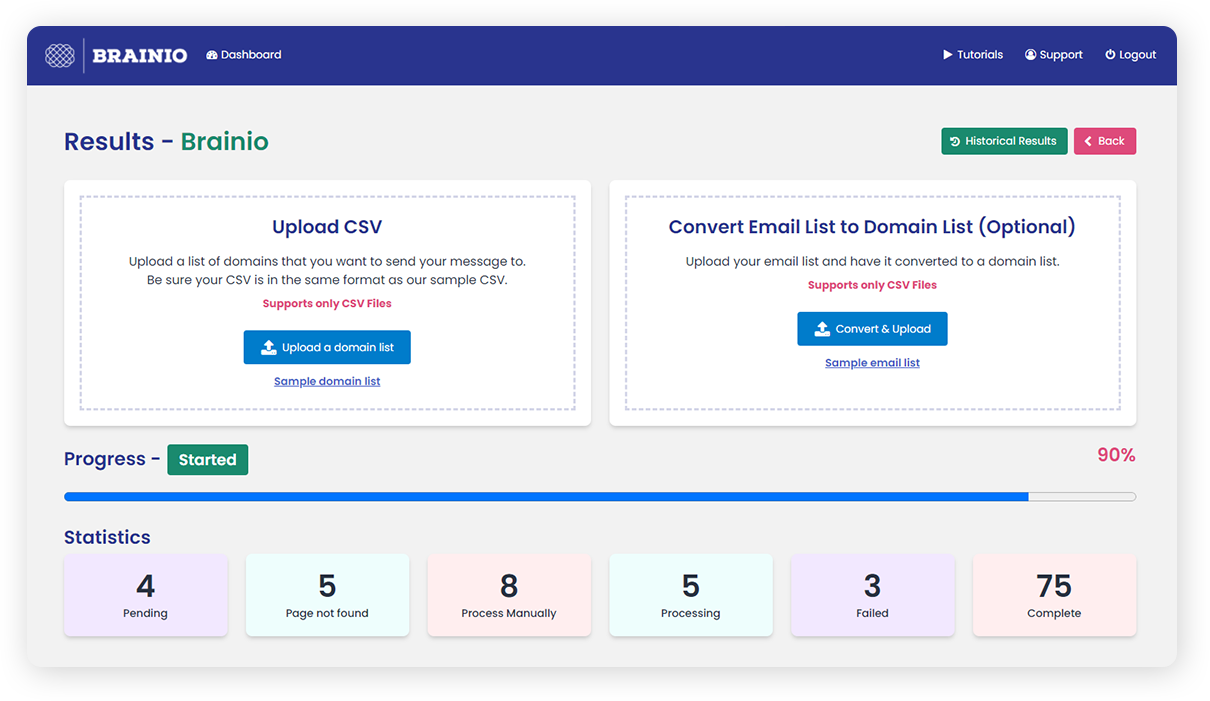Viewport: 1210px width, 701px height.
Task: Open the Tutorials menu item
Action: pos(973,55)
